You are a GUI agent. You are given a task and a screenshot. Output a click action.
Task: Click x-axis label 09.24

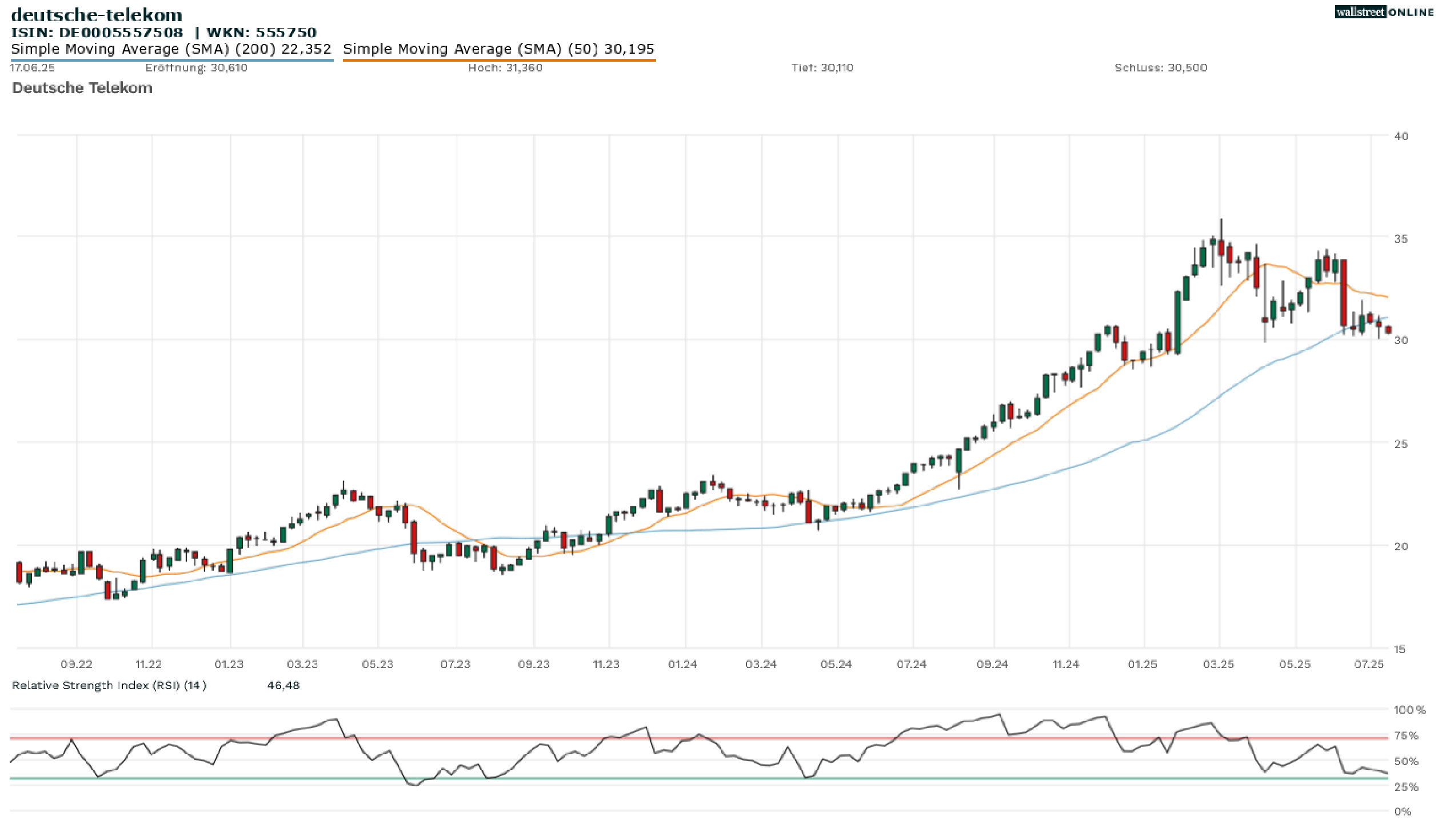(x=992, y=665)
